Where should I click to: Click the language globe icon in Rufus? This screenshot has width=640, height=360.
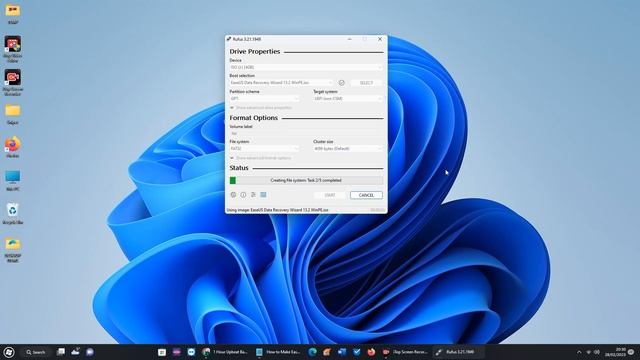[x=233, y=195]
